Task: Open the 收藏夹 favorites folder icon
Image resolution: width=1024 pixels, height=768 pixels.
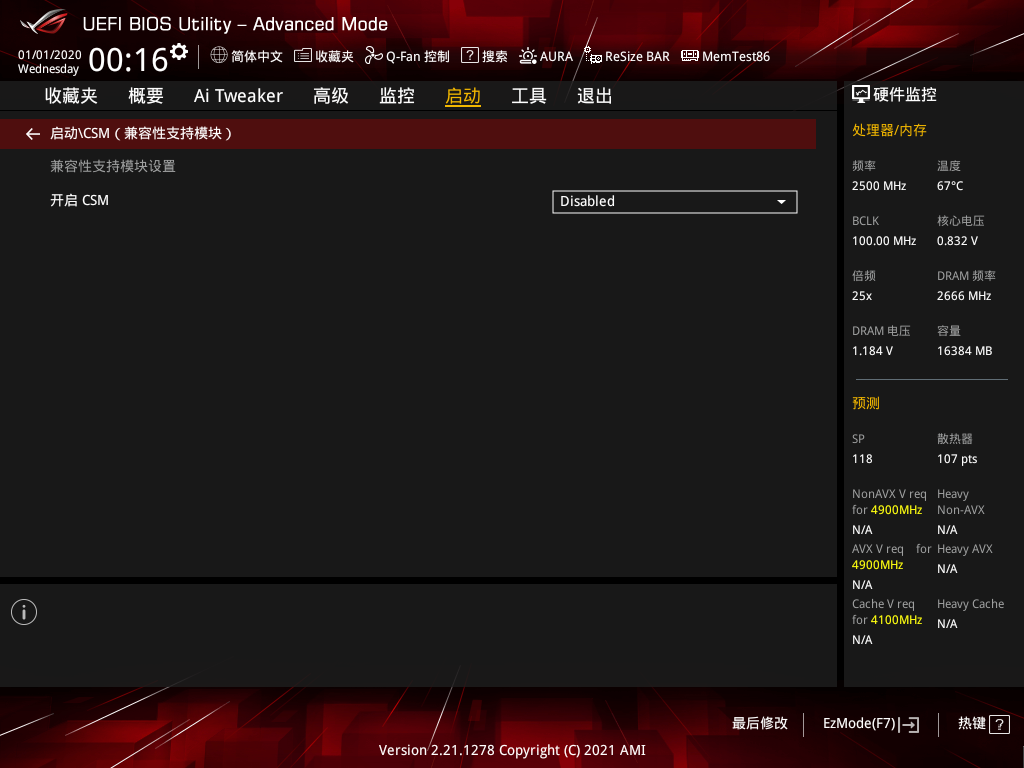Action: (x=303, y=56)
